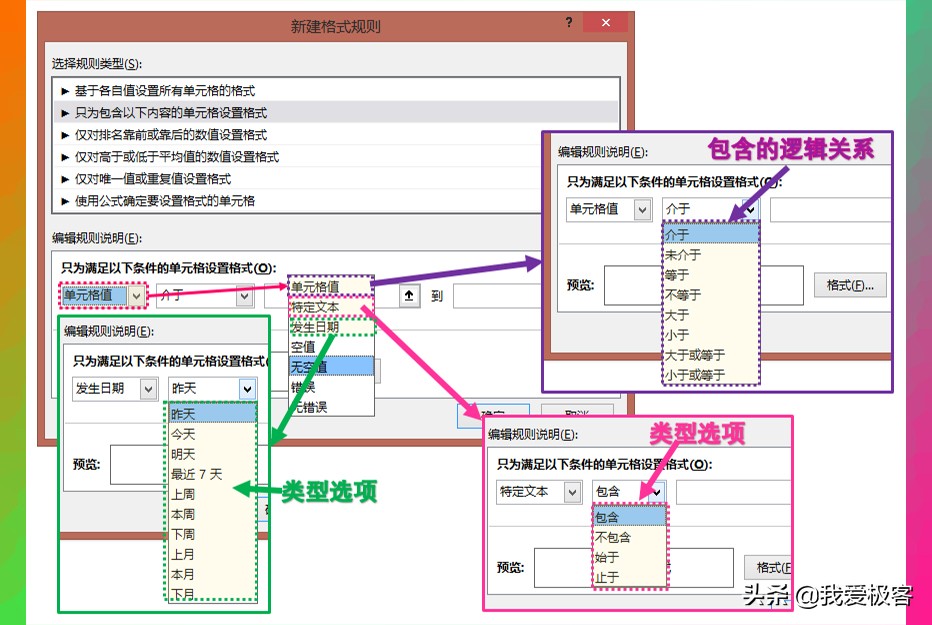Choose 特定文本 option in the main dialog's open list

pyautogui.click(x=331, y=307)
